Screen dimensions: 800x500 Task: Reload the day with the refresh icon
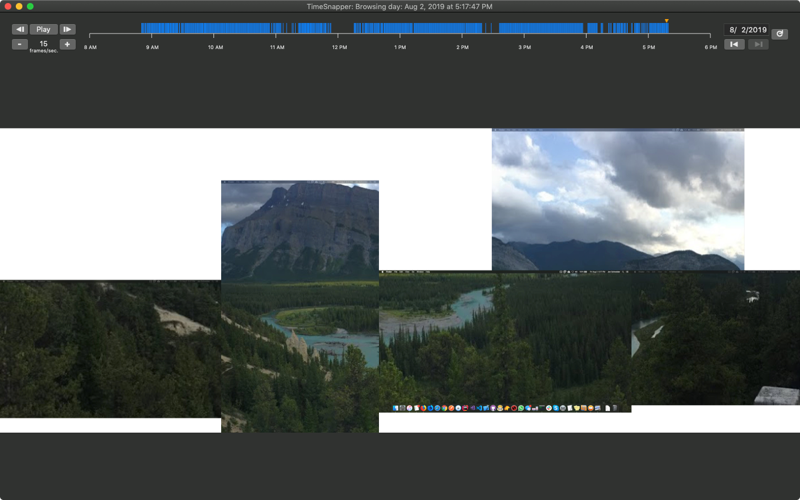coord(779,34)
